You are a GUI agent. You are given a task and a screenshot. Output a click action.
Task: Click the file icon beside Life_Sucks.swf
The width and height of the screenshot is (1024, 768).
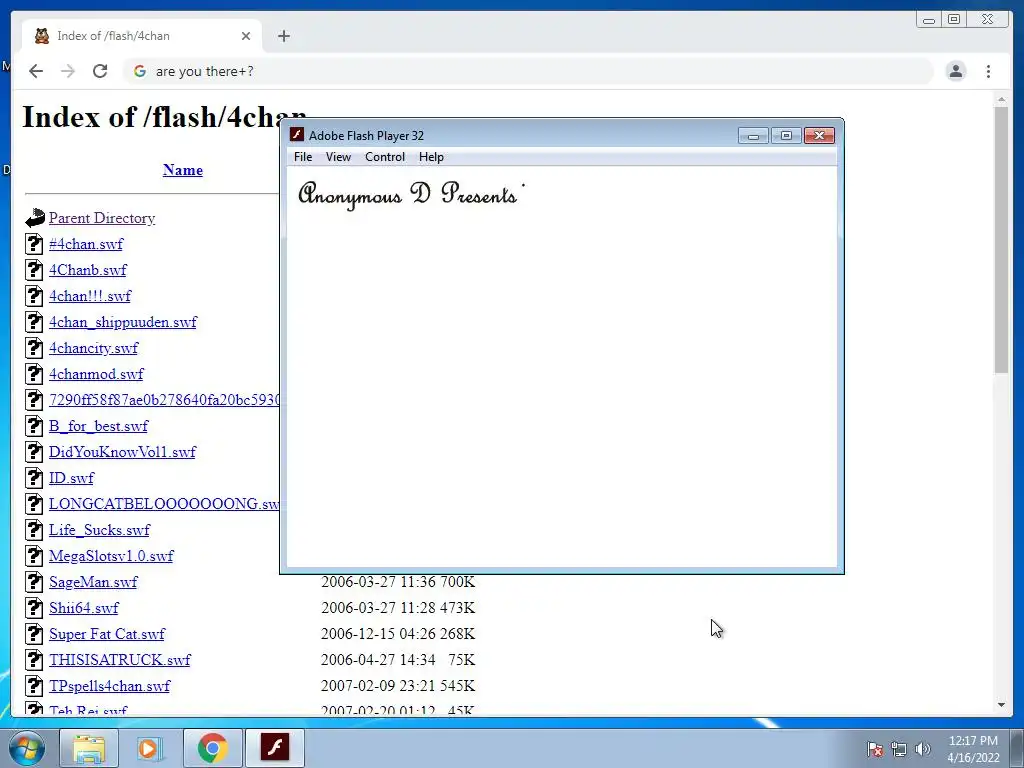pos(34,530)
